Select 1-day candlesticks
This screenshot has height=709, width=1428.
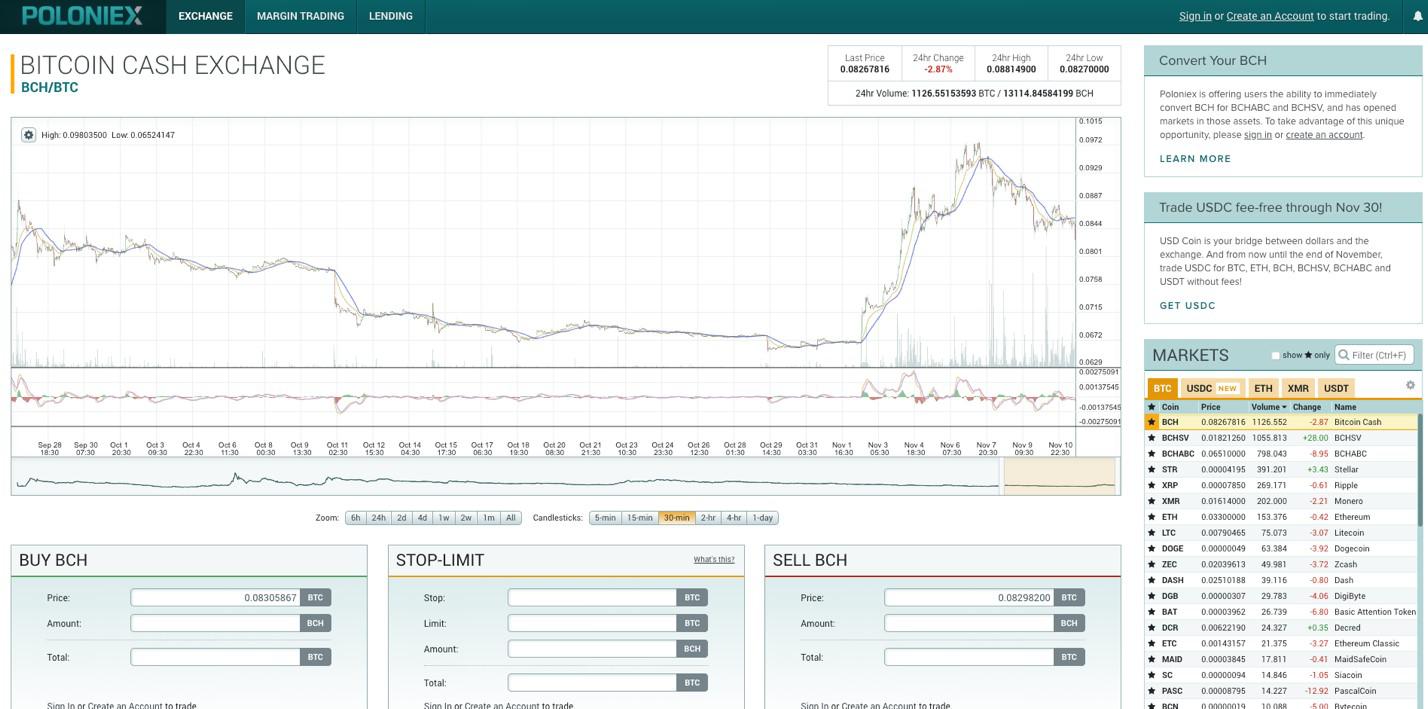point(763,518)
